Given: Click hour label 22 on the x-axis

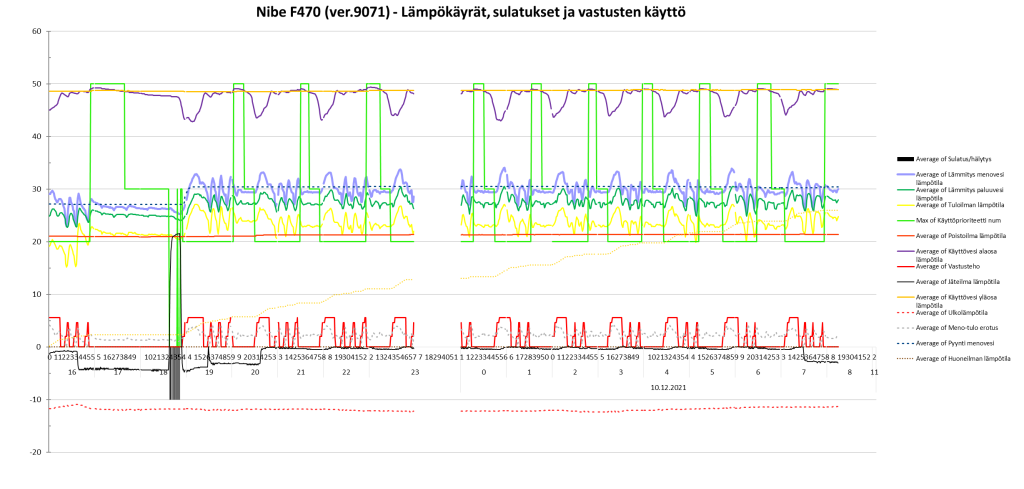Looking at the screenshot, I should click(346, 371).
